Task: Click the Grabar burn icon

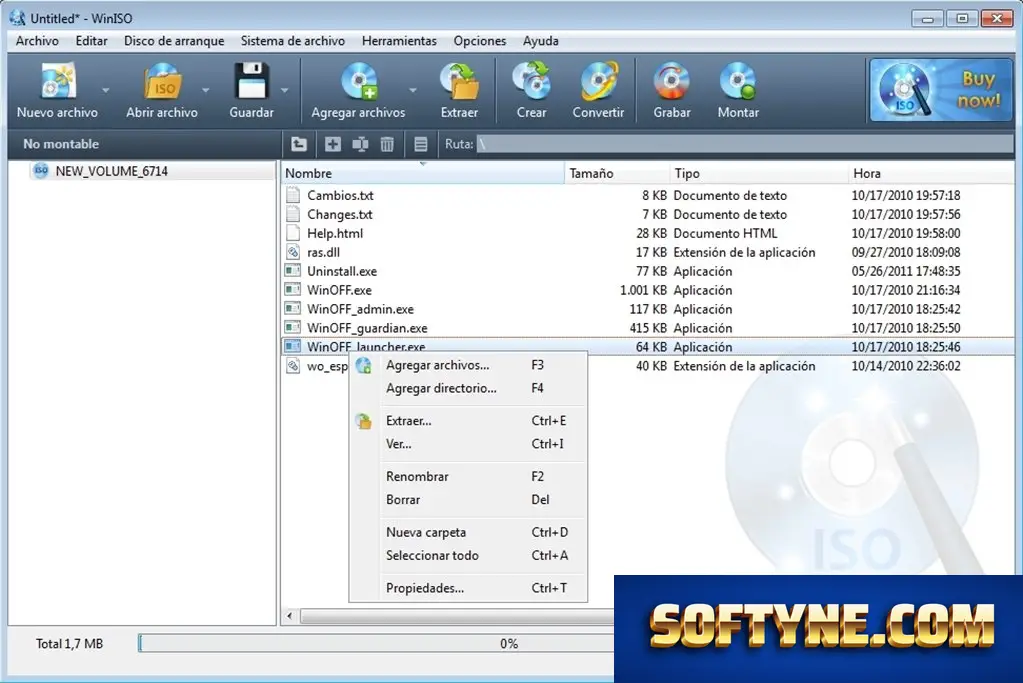Action: click(671, 82)
